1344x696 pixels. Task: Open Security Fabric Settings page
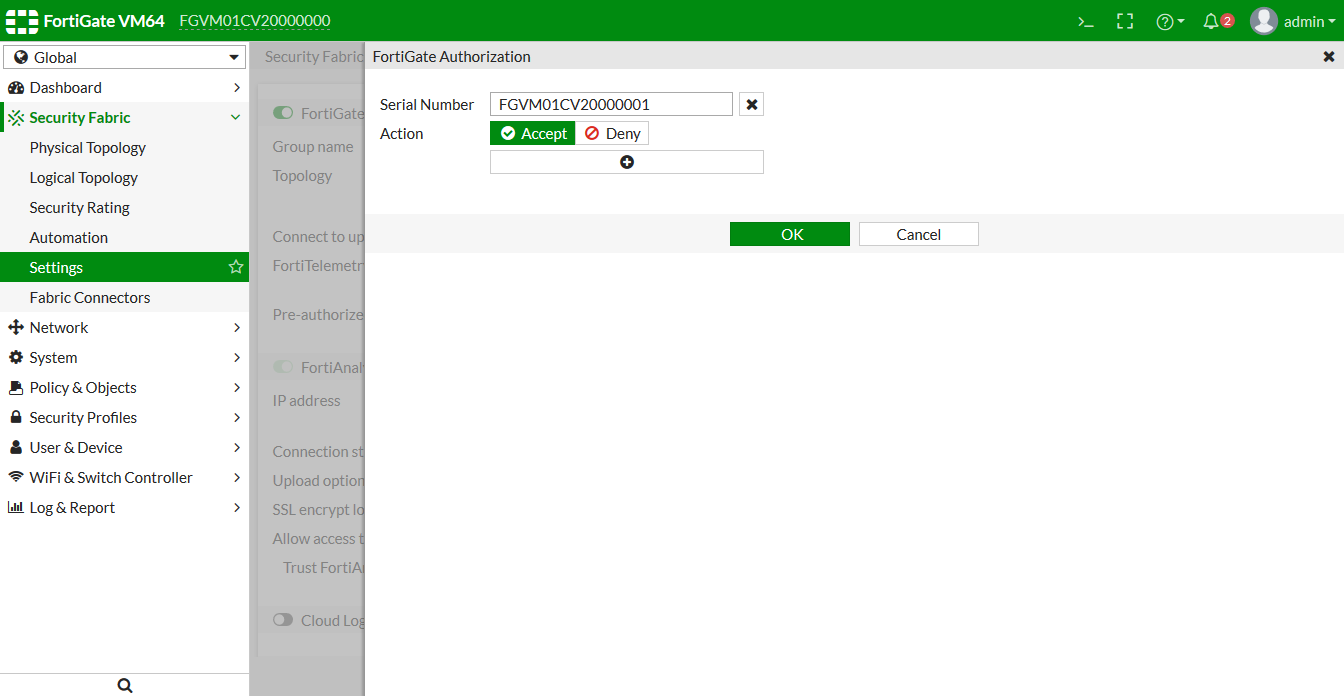pyautogui.click(x=124, y=267)
